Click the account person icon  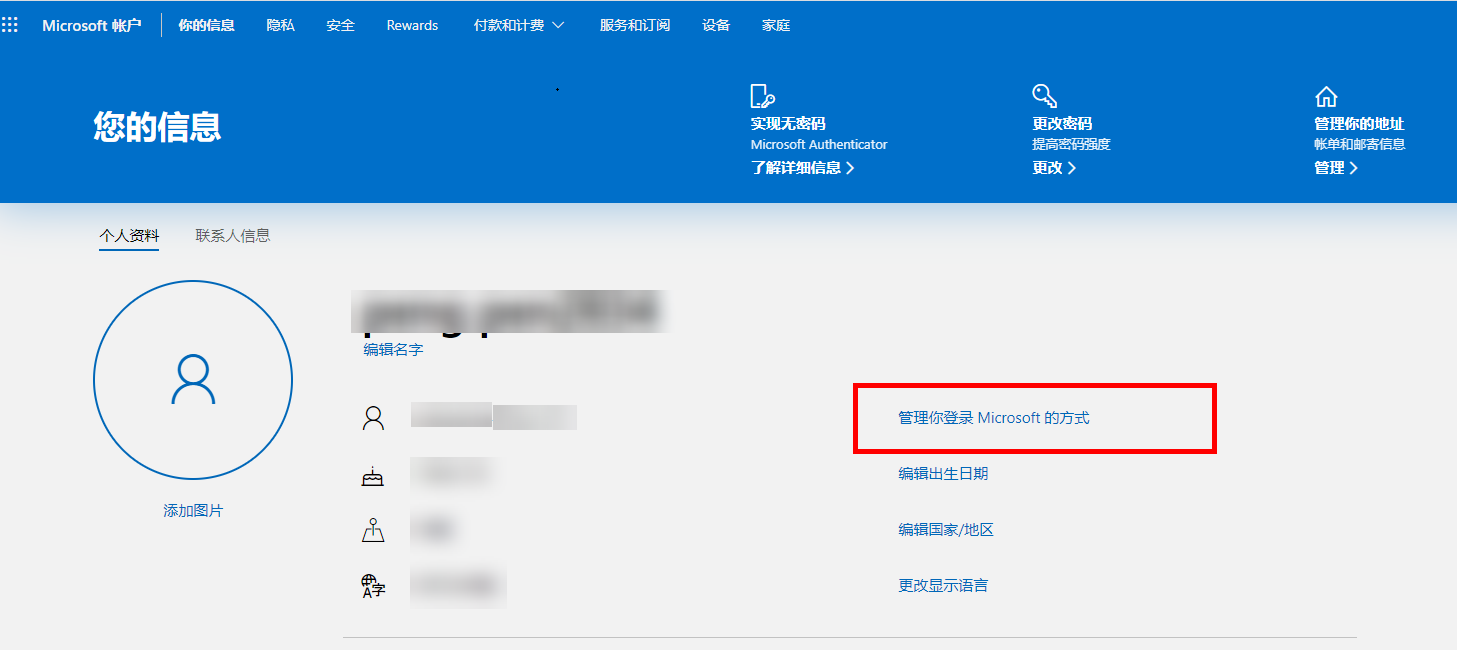(373, 418)
